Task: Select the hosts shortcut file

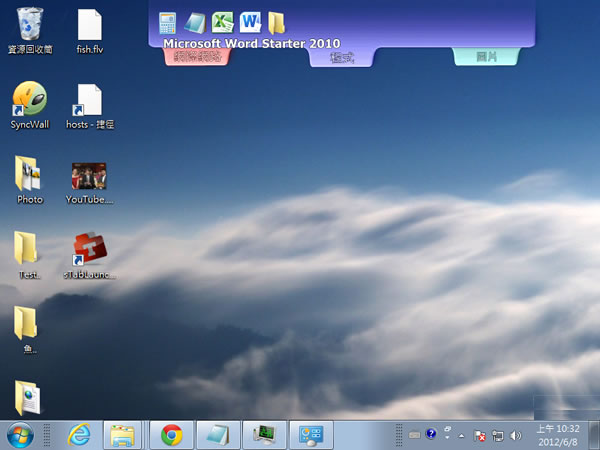Action: (90, 99)
